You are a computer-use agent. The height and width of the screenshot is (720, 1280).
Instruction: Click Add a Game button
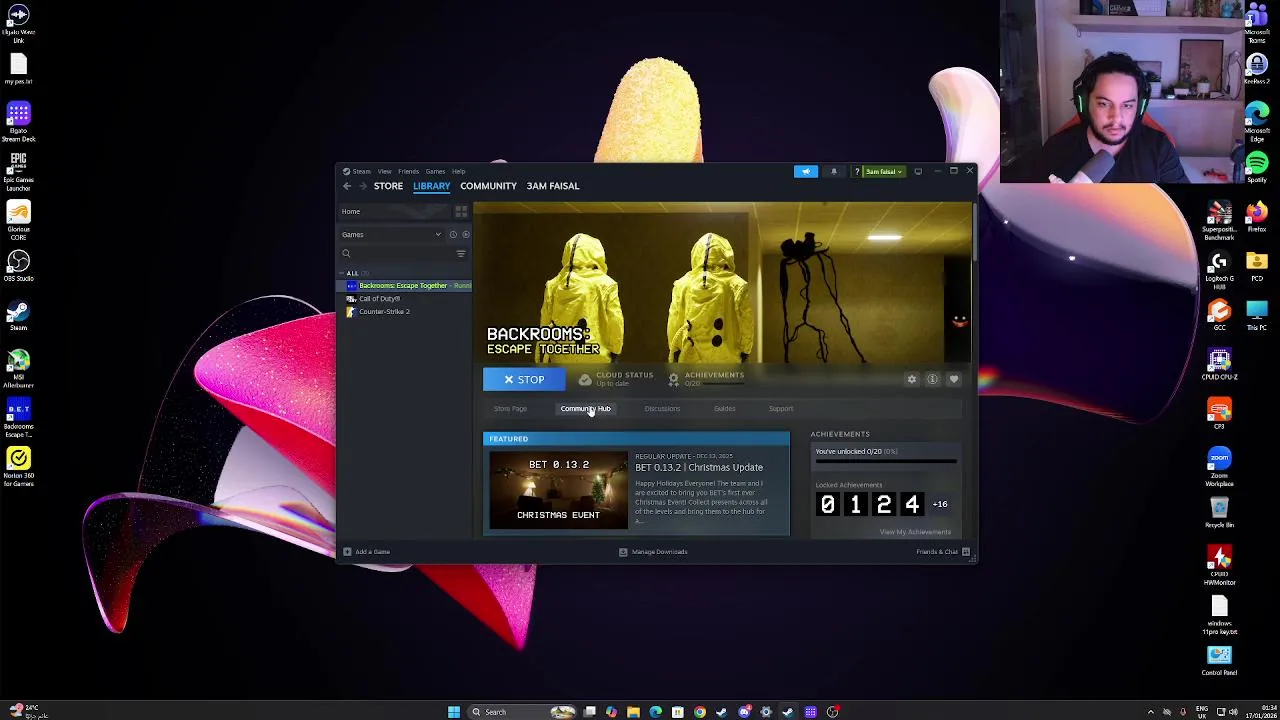pyautogui.click(x=366, y=552)
